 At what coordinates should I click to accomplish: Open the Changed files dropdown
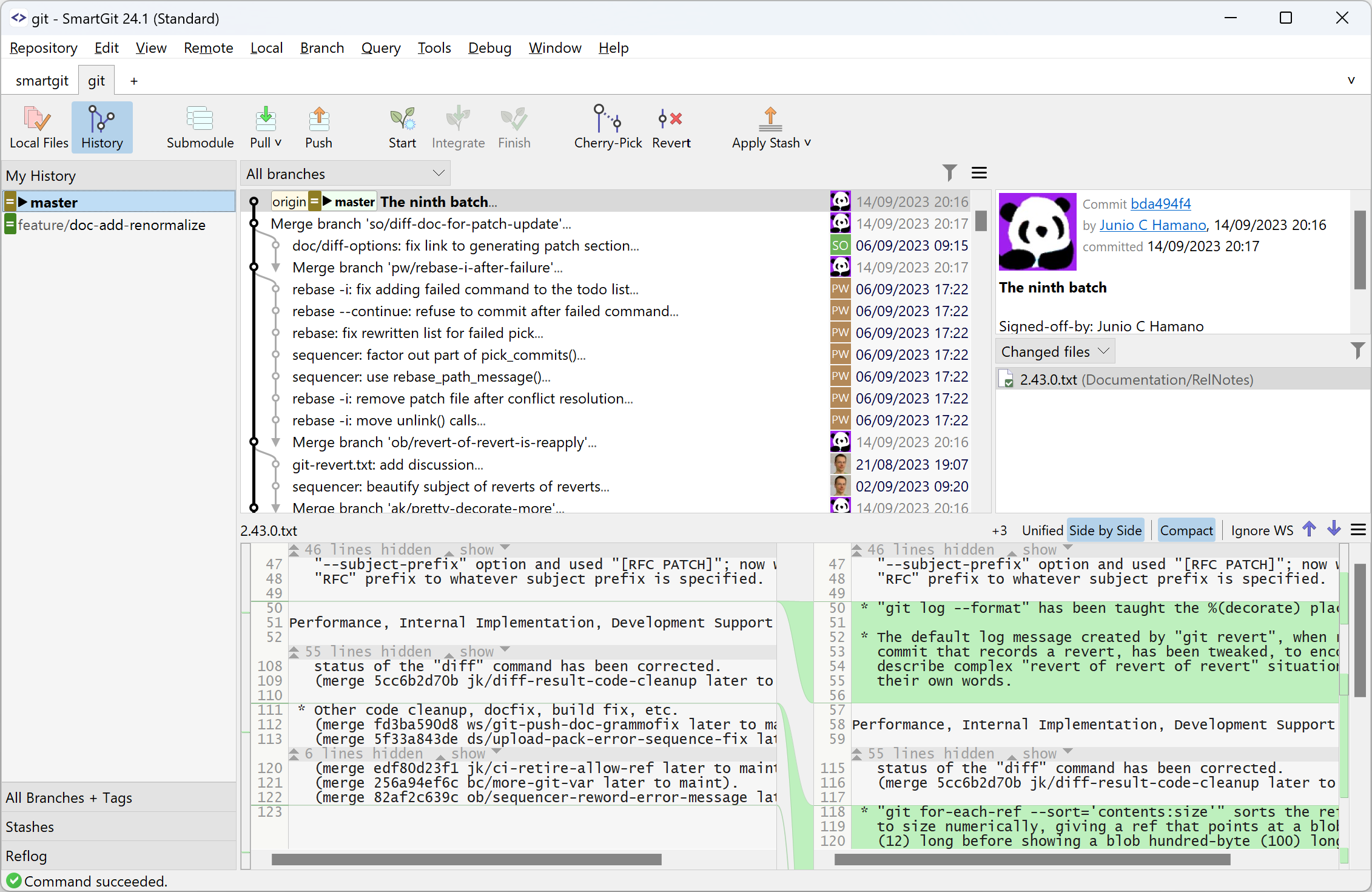click(1055, 351)
